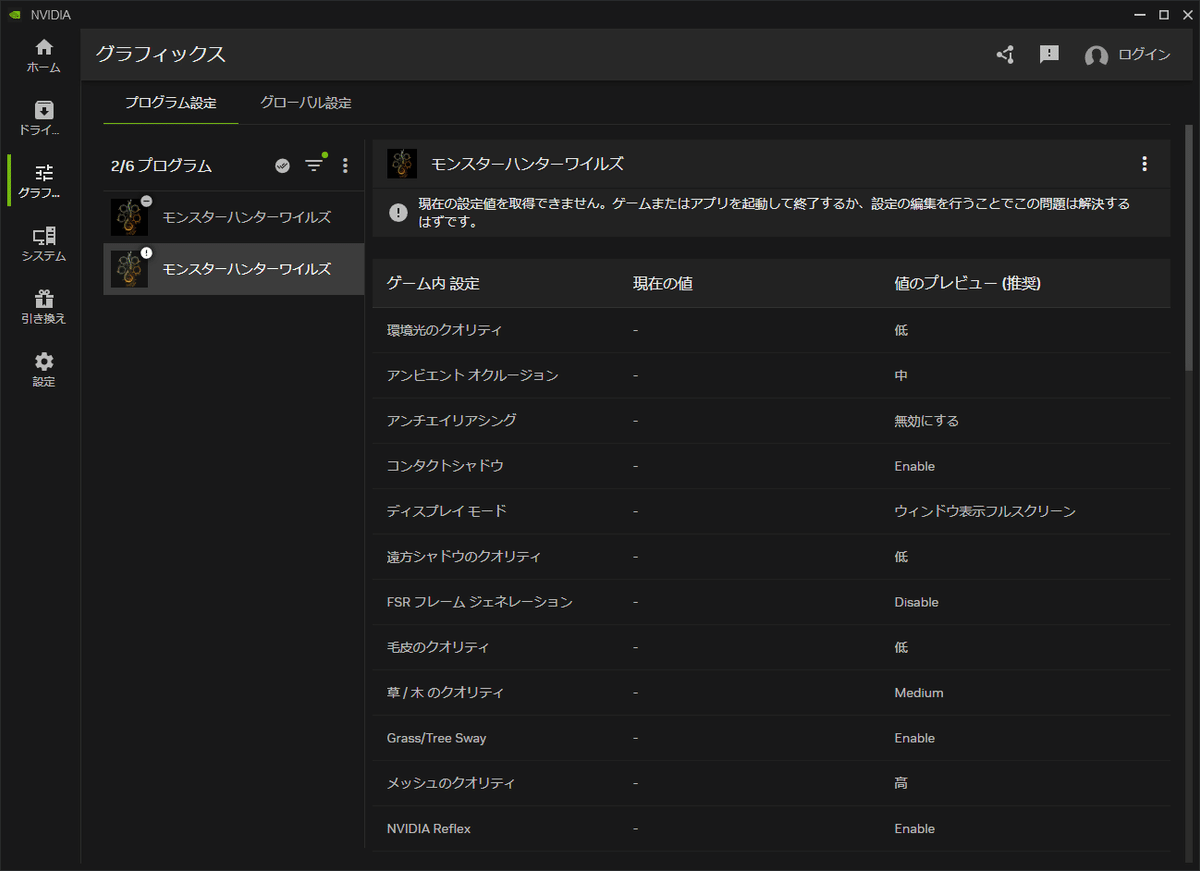
Task: Click the モンスターハンターワイルズ game thumbnail in the header
Action: point(402,162)
